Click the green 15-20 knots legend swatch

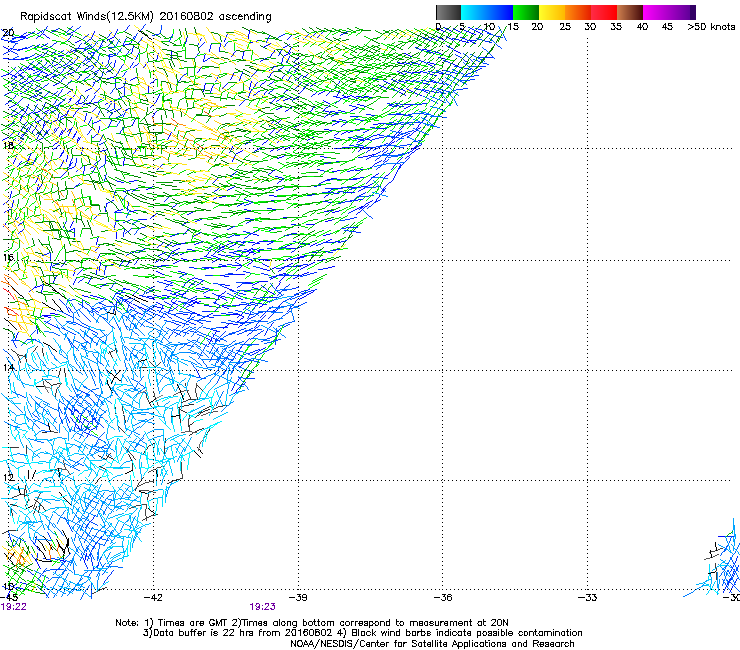[526, 12]
